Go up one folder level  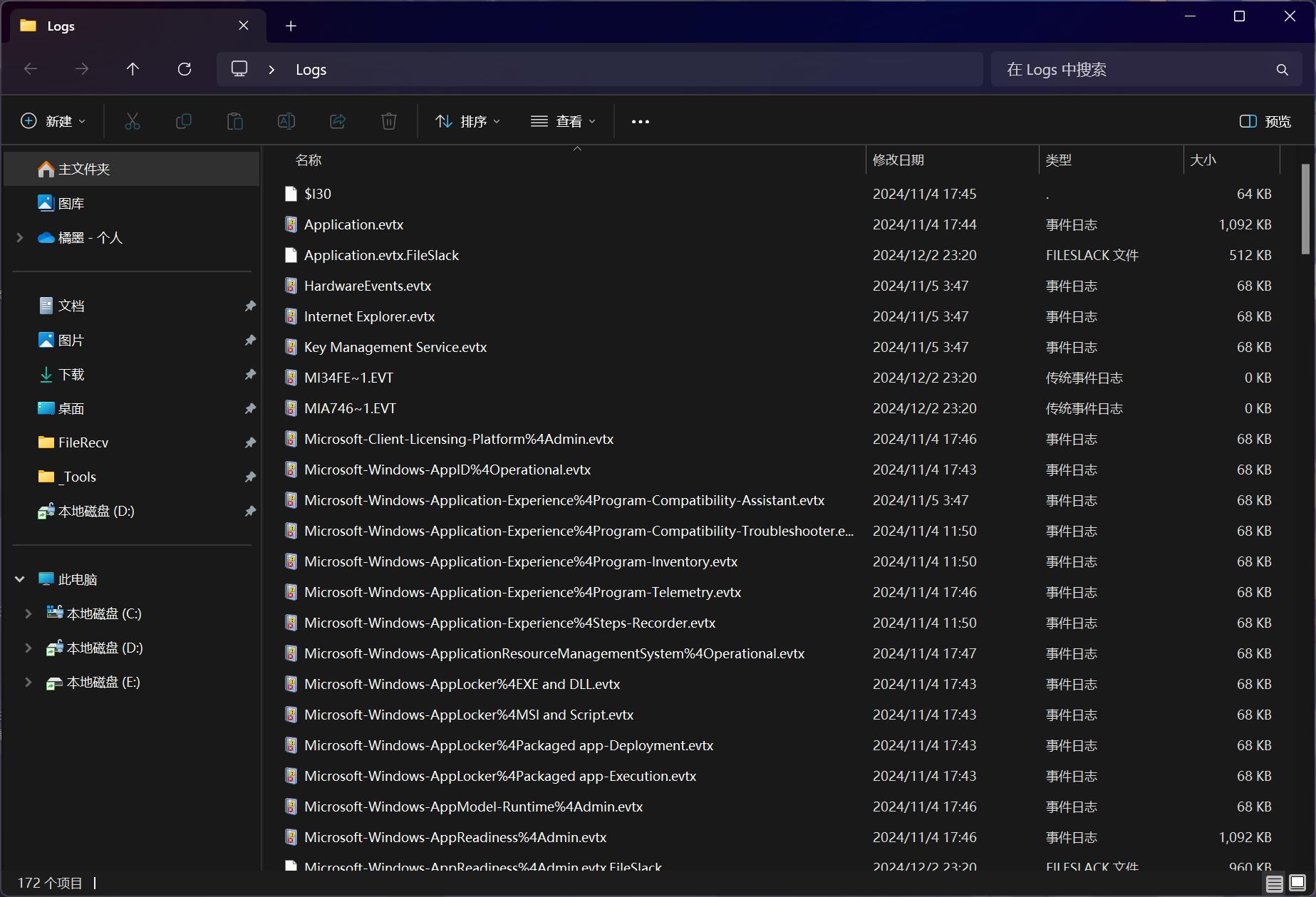[133, 69]
